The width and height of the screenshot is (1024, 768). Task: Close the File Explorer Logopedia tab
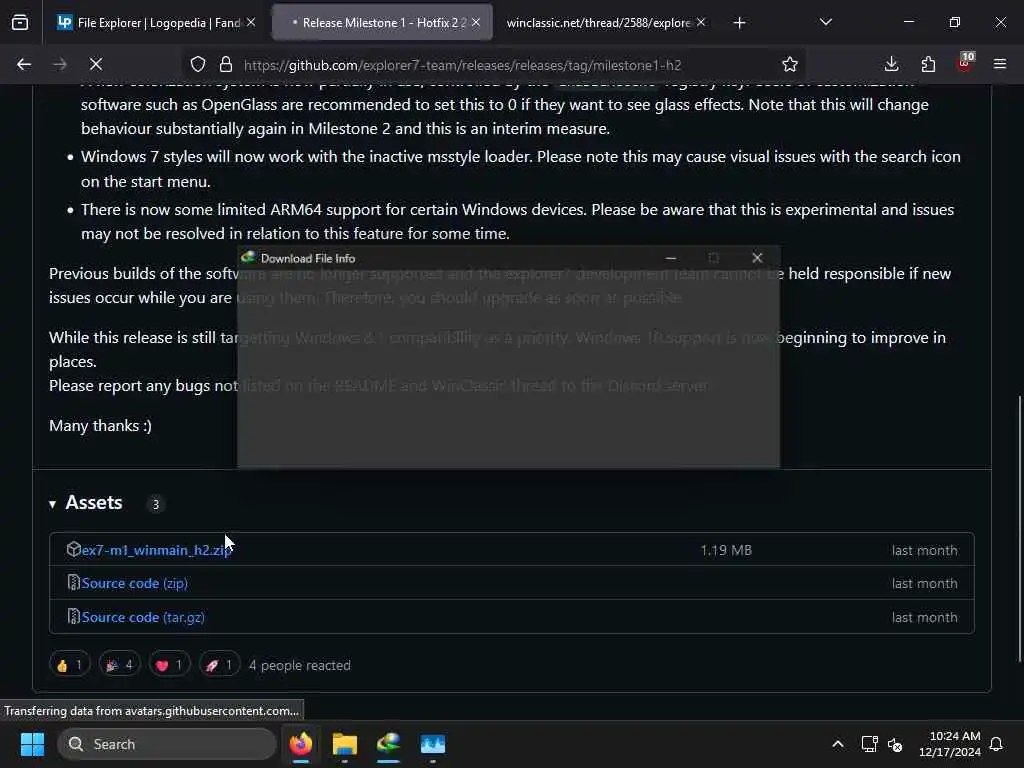251,23
